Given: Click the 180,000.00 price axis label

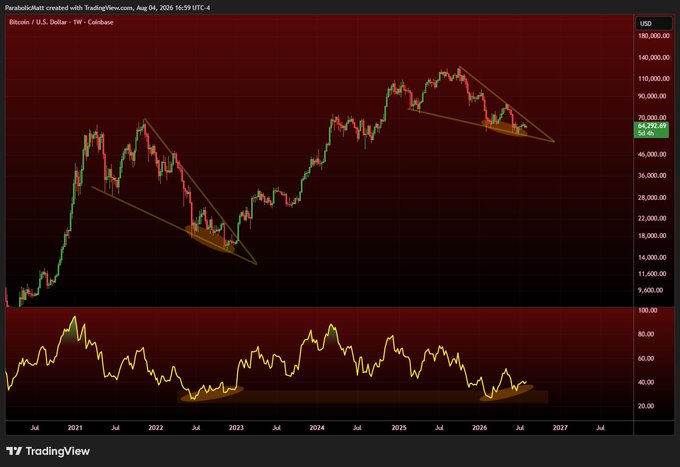Looking at the screenshot, I should point(654,36).
